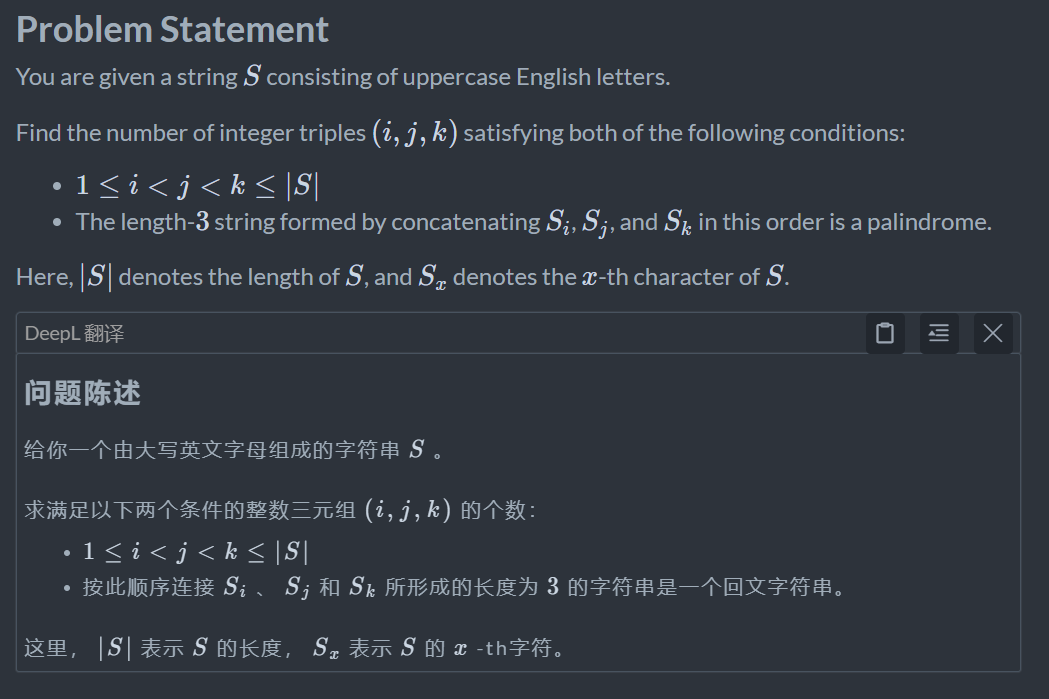The width and height of the screenshot is (1049, 699).
Task: Select the English inequality bullet 1 ≤ i < j
Action: coord(197,185)
